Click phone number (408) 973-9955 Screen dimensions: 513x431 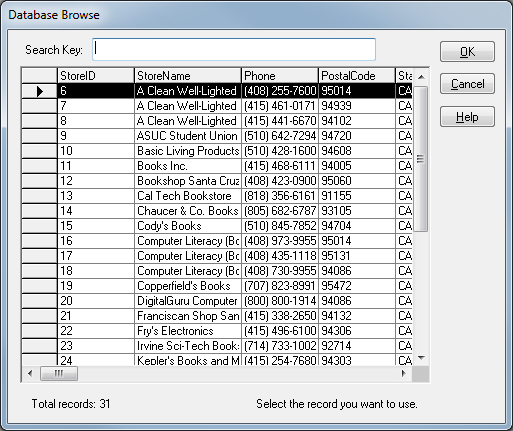[x=280, y=241]
